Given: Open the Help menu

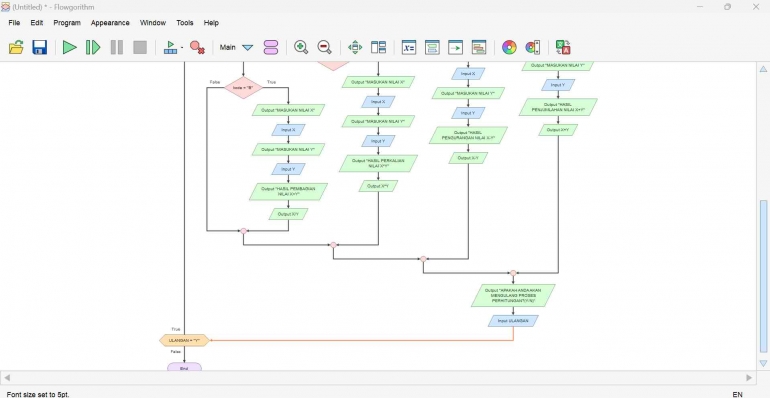Looking at the screenshot, I should coord(211,23).
